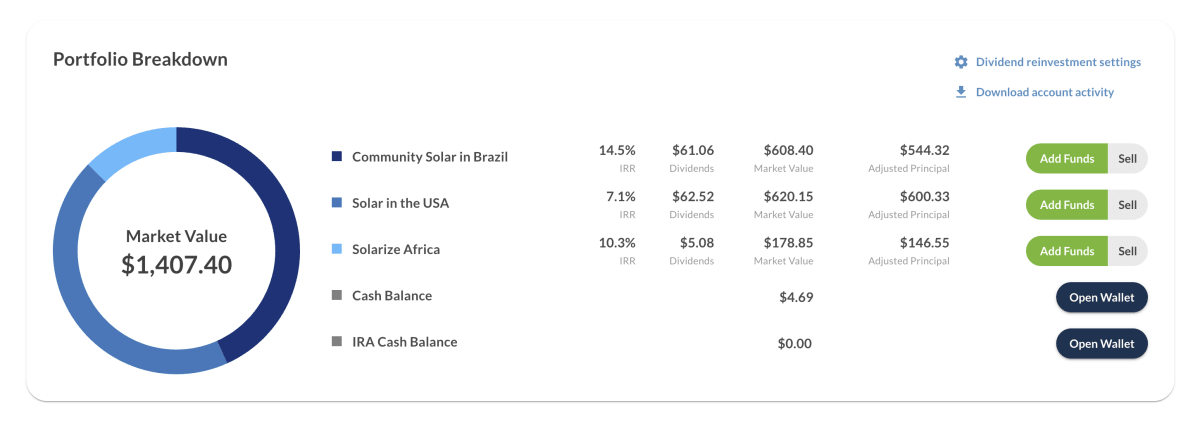This screenshot has width=1200, height=423.
Task: Add funds to Community Solar in Brazil
Action: [x=1066, y=158]
